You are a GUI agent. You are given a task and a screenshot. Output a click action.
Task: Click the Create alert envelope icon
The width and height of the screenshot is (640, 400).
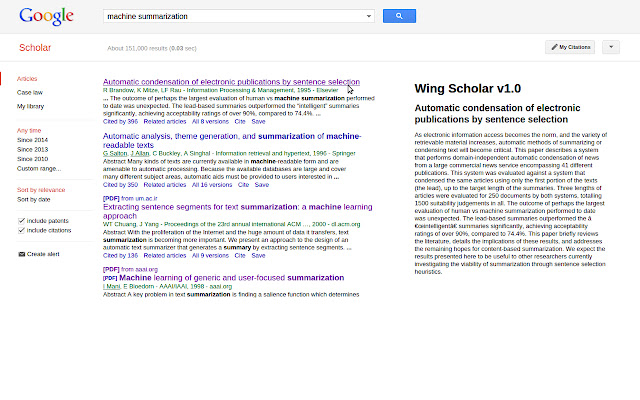pyautogui.click(x=22, y=254)
